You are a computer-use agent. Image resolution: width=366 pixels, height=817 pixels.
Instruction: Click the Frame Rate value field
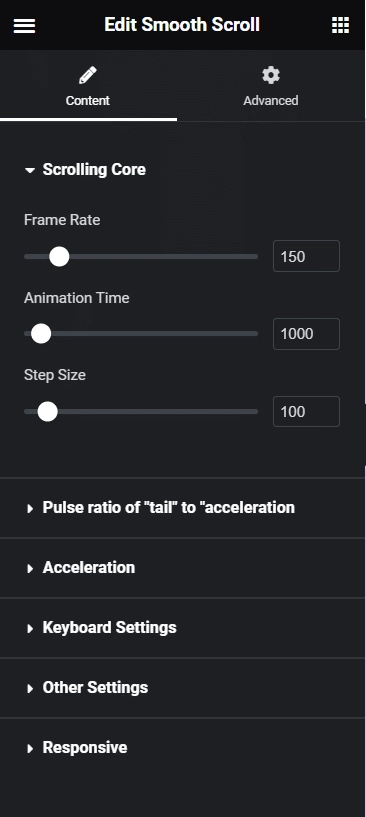coord(306,256)
